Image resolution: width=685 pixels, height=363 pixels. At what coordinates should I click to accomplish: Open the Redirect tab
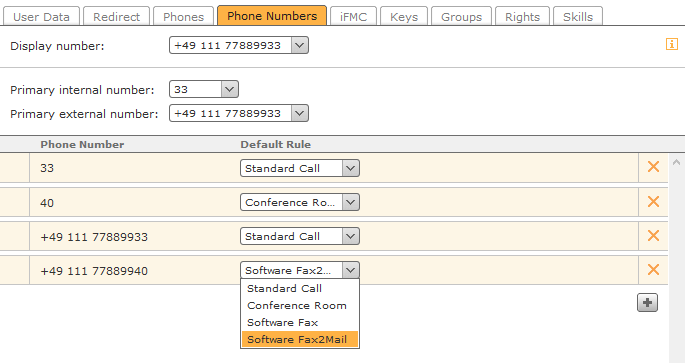[x=116, y=17]
